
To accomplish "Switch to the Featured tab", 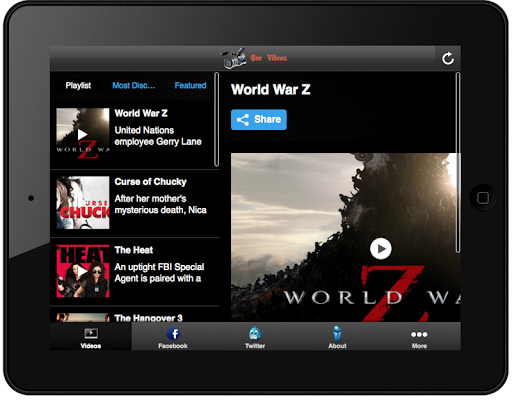I will pyautogui.click(x=190, y=86).
